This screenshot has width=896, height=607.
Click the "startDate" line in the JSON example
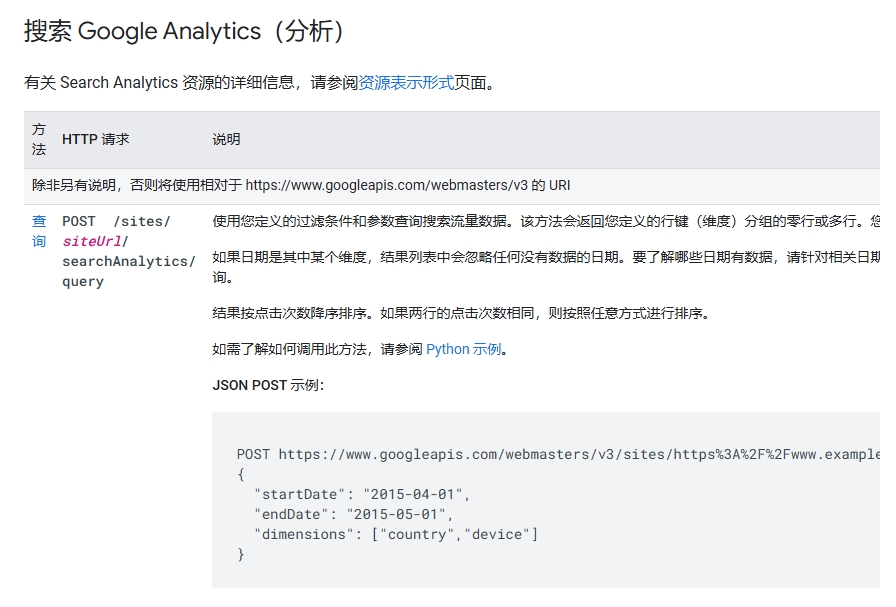tap(362, 494)
